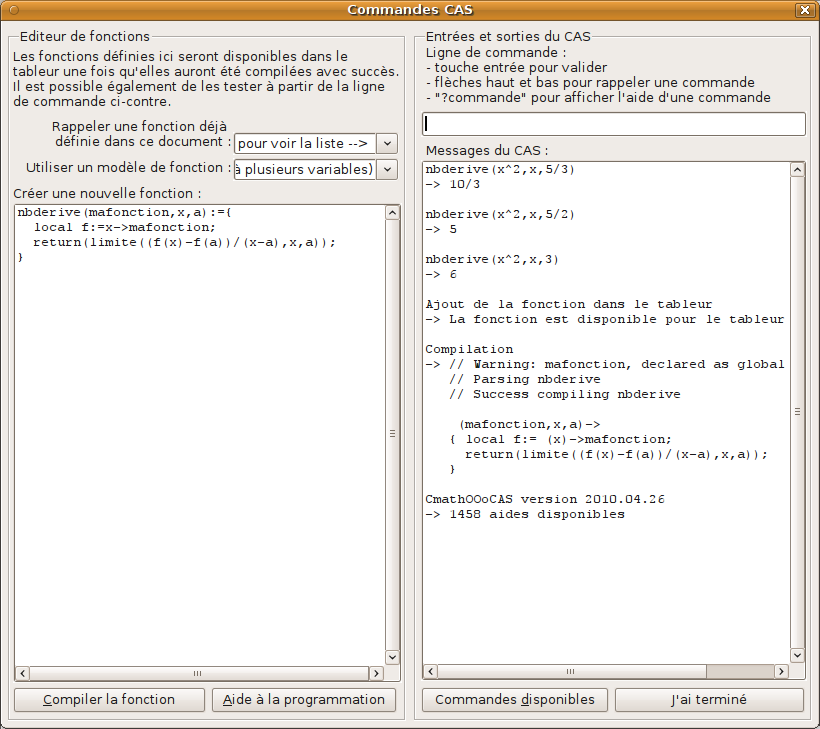Show 'Commandes disponibles' list
This screenshot has height=729, width=820.
(x=515, y=700)
